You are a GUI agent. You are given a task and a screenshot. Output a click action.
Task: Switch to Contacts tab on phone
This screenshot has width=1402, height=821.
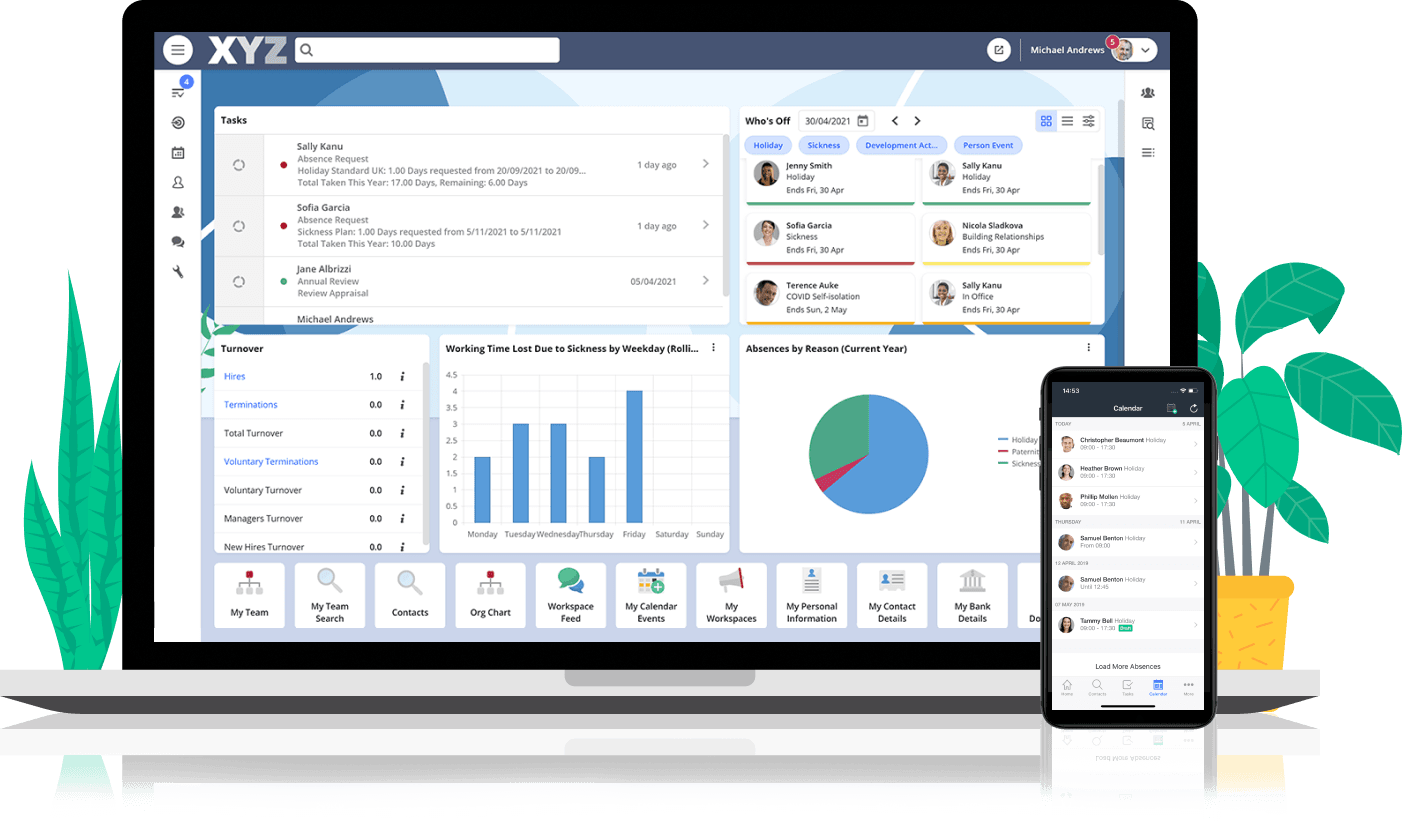(1097, 687)
